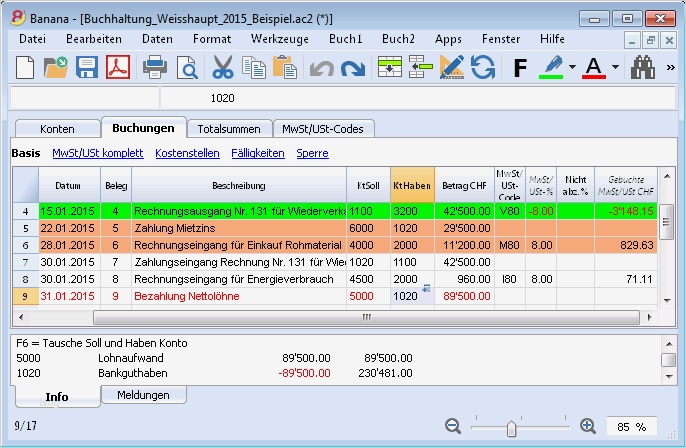Zoom out with the minus magnifier icon
This screenshot has width=686, height=448.
tap(453, 426)
